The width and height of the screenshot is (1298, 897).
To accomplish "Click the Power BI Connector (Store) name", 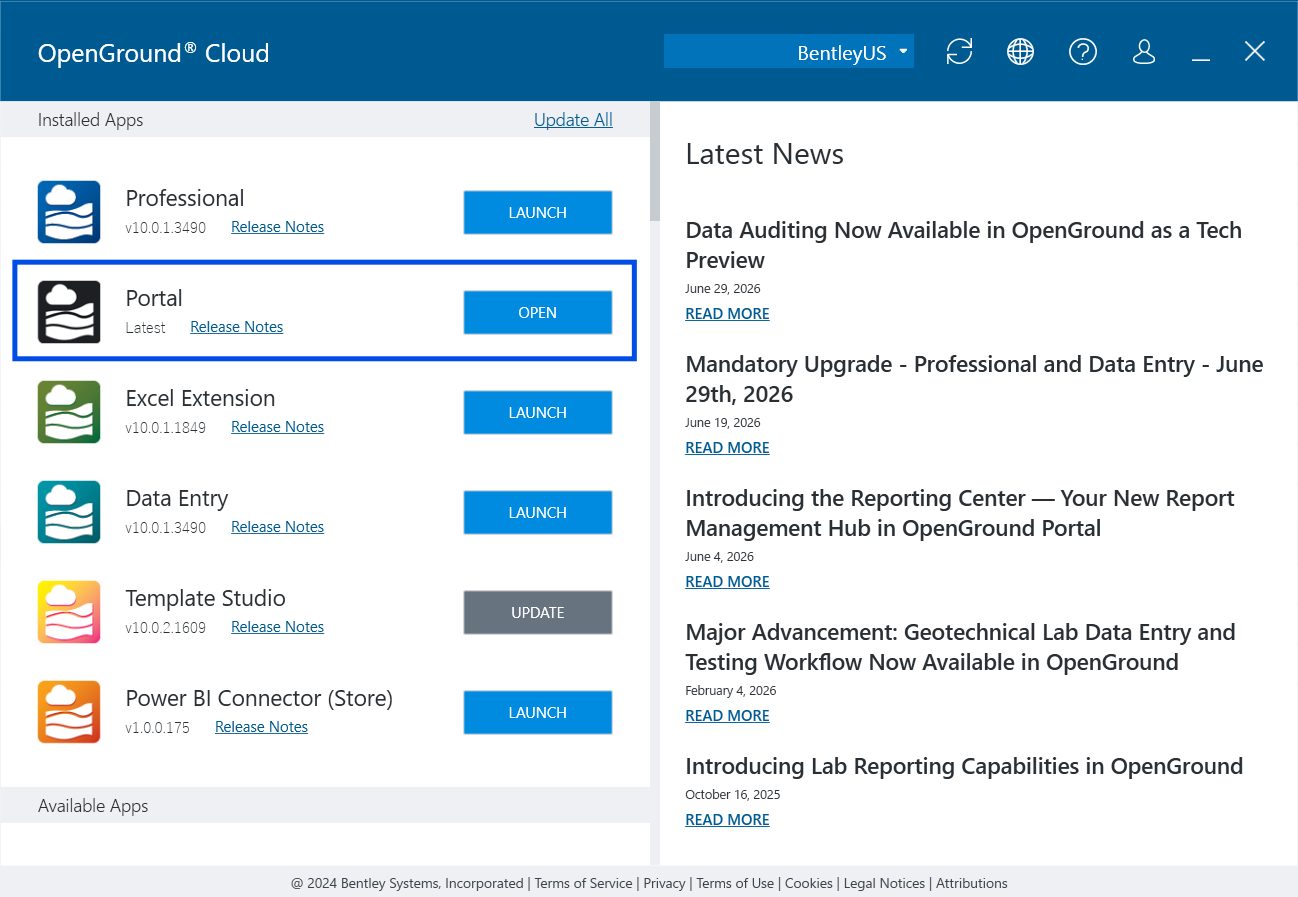I will 259,698.
